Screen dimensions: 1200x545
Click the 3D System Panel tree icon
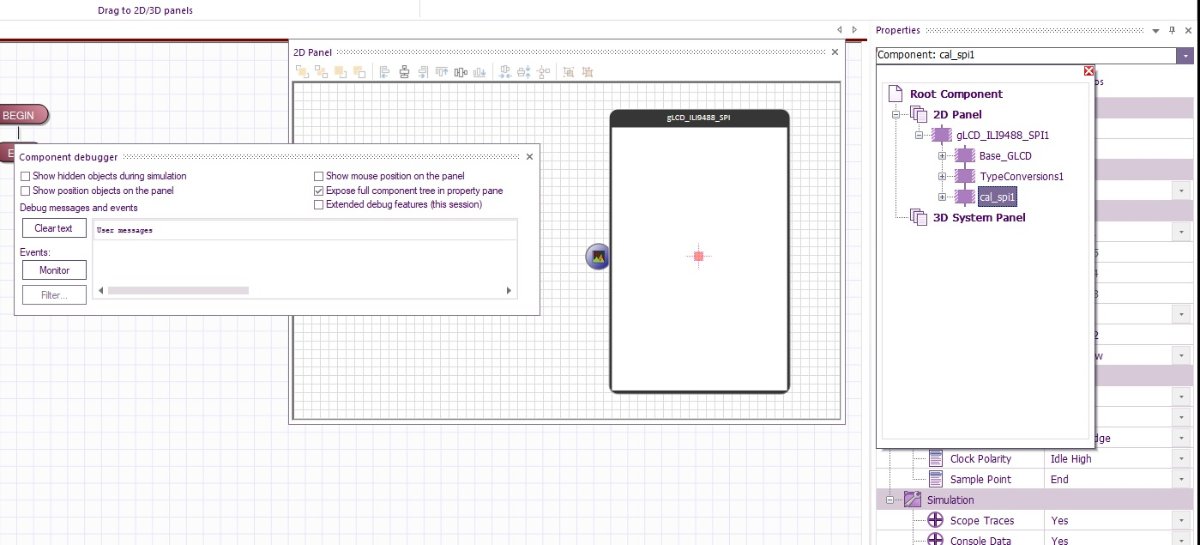(x=918, y=217)
